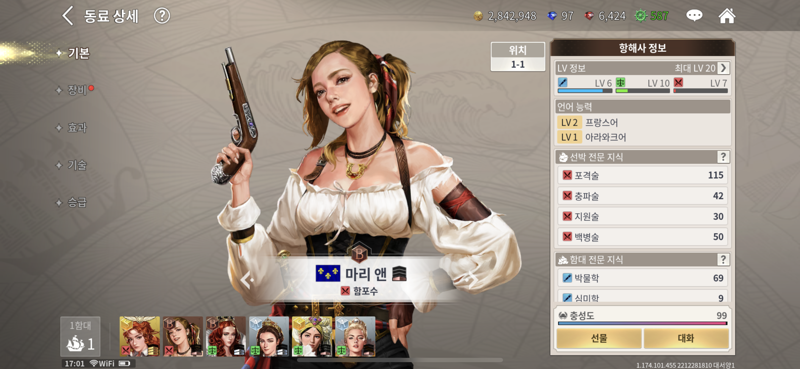The height and width of the screenshot is (369, 800).
Task: Tap the gold coin currency icon
Action: point(478,16)
